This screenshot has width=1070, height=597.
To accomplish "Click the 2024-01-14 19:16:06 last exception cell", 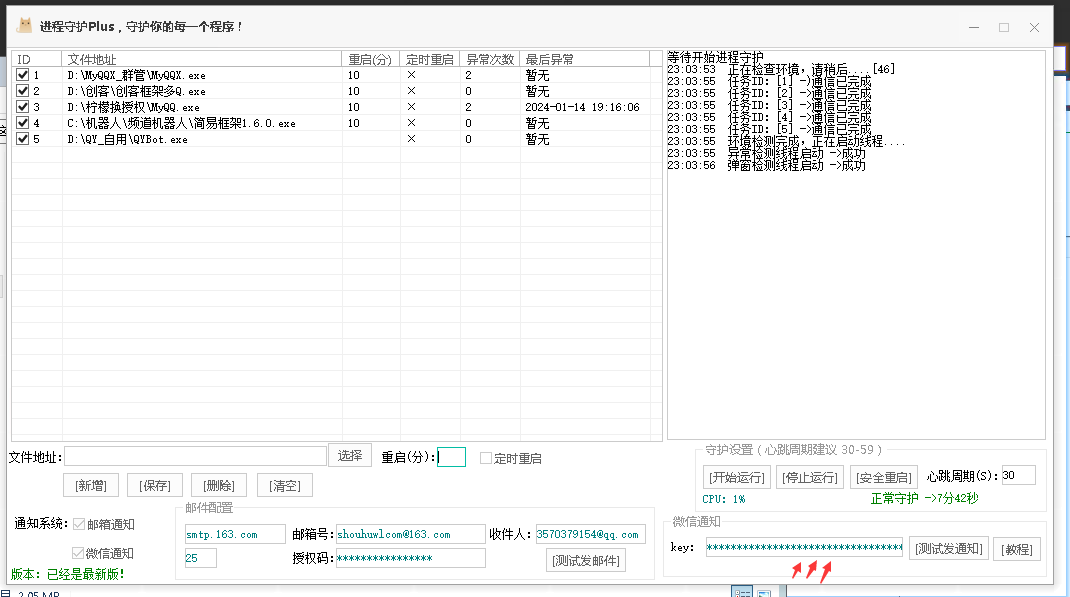I will click(582, 107).
